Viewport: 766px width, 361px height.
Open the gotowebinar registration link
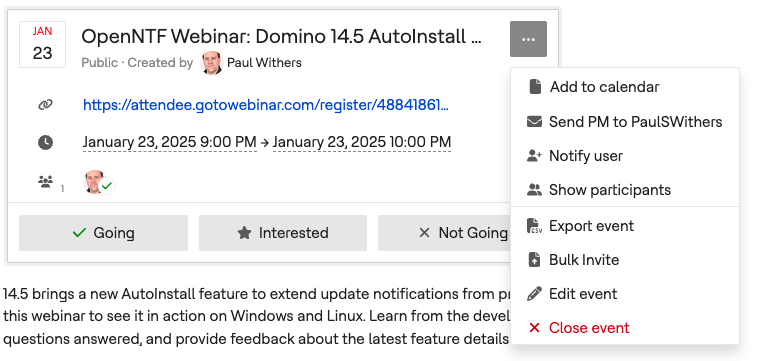point(266,105)
